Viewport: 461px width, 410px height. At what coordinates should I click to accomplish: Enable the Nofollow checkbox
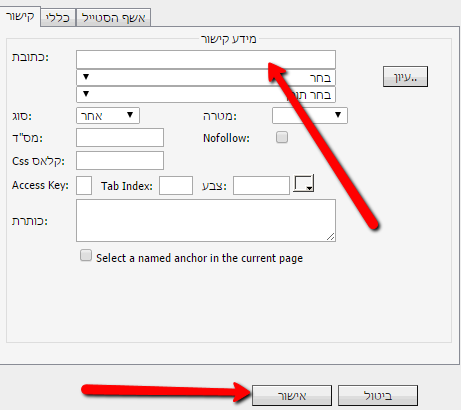click(x=282, y=137)
